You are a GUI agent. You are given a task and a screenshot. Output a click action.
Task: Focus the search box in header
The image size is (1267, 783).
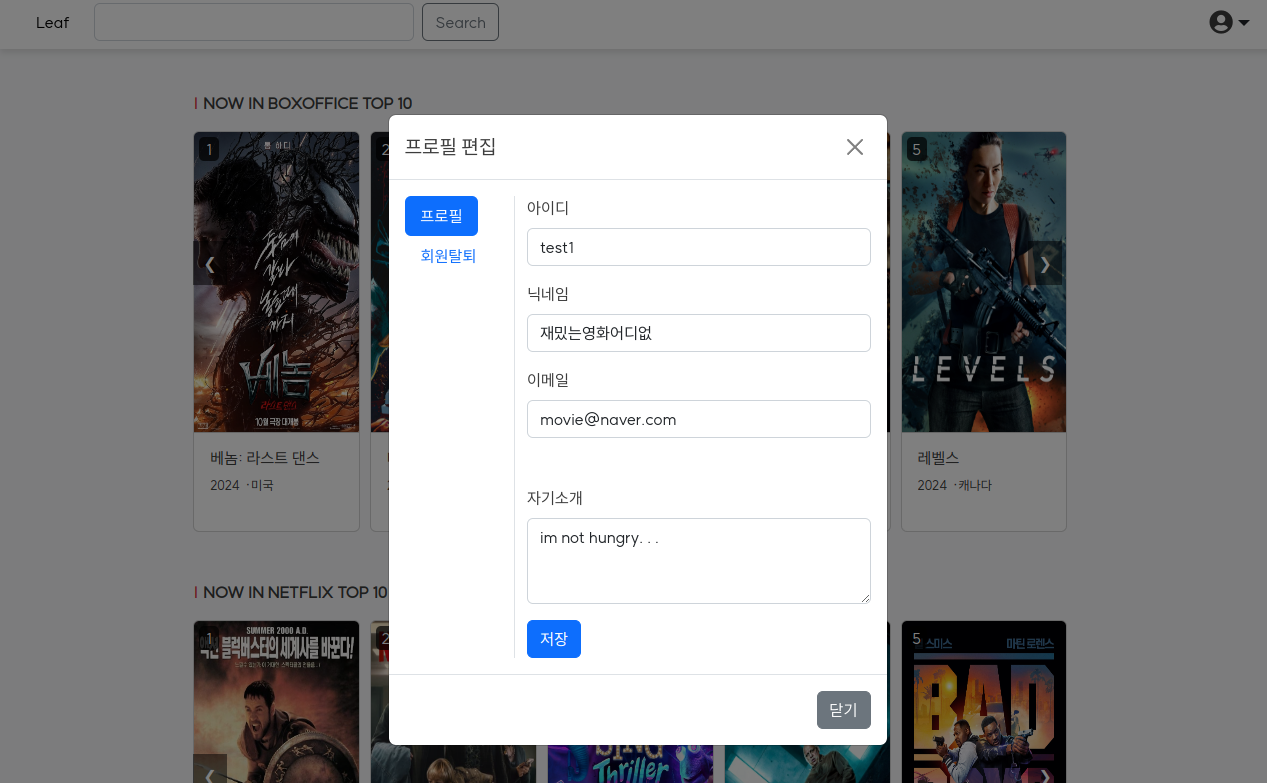click(x=254, y=22)
